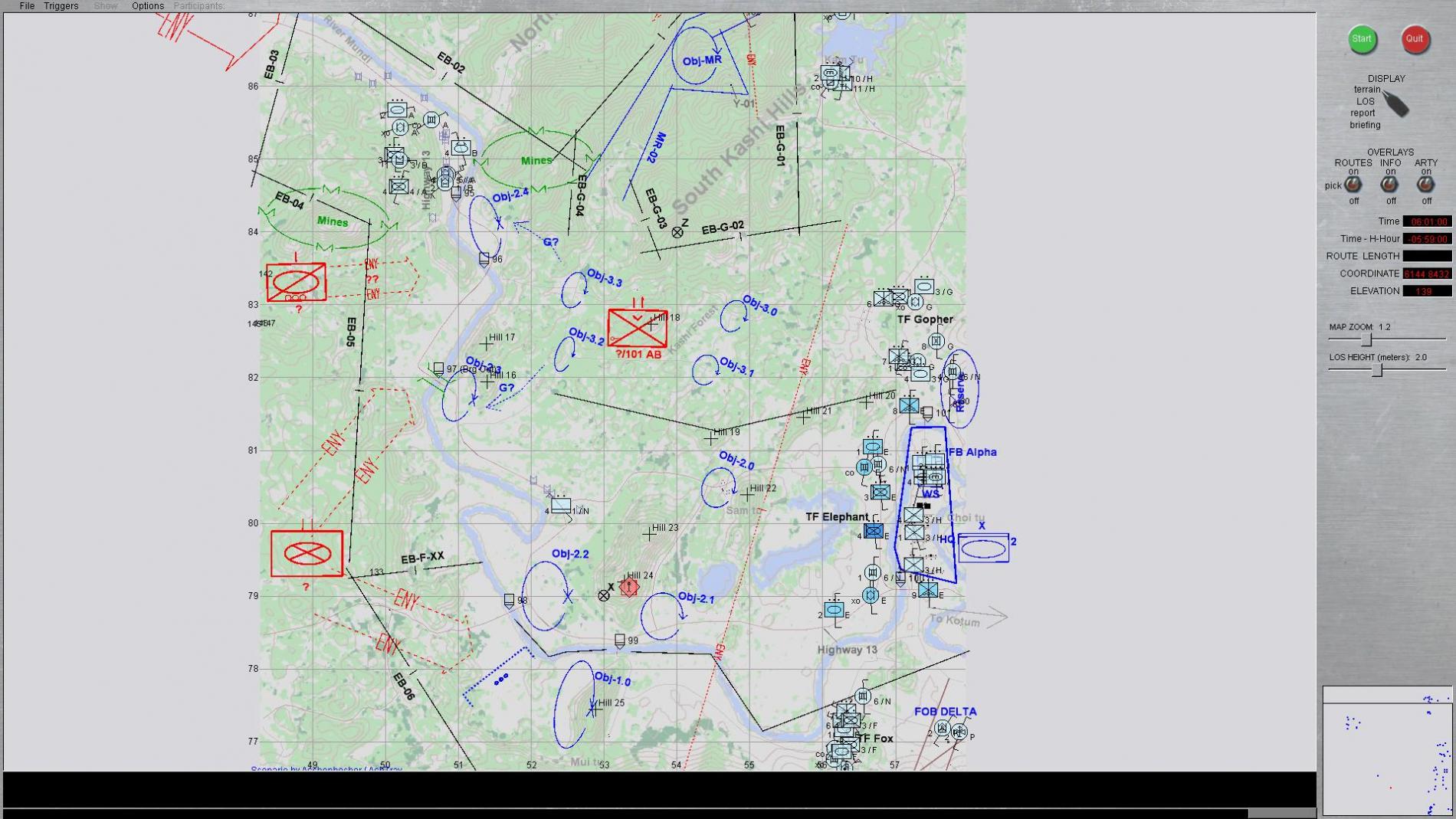Click the blue brigade HQ 2 unit symbol
Viewport: 1456px width, 819px height.
pos(983,549)
